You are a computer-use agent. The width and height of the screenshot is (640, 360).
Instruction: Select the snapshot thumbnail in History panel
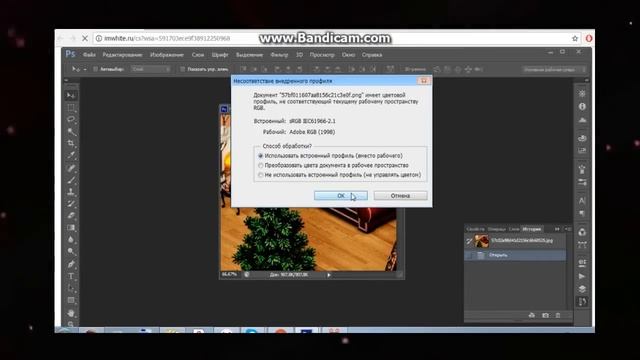click(x=481, y=241)
